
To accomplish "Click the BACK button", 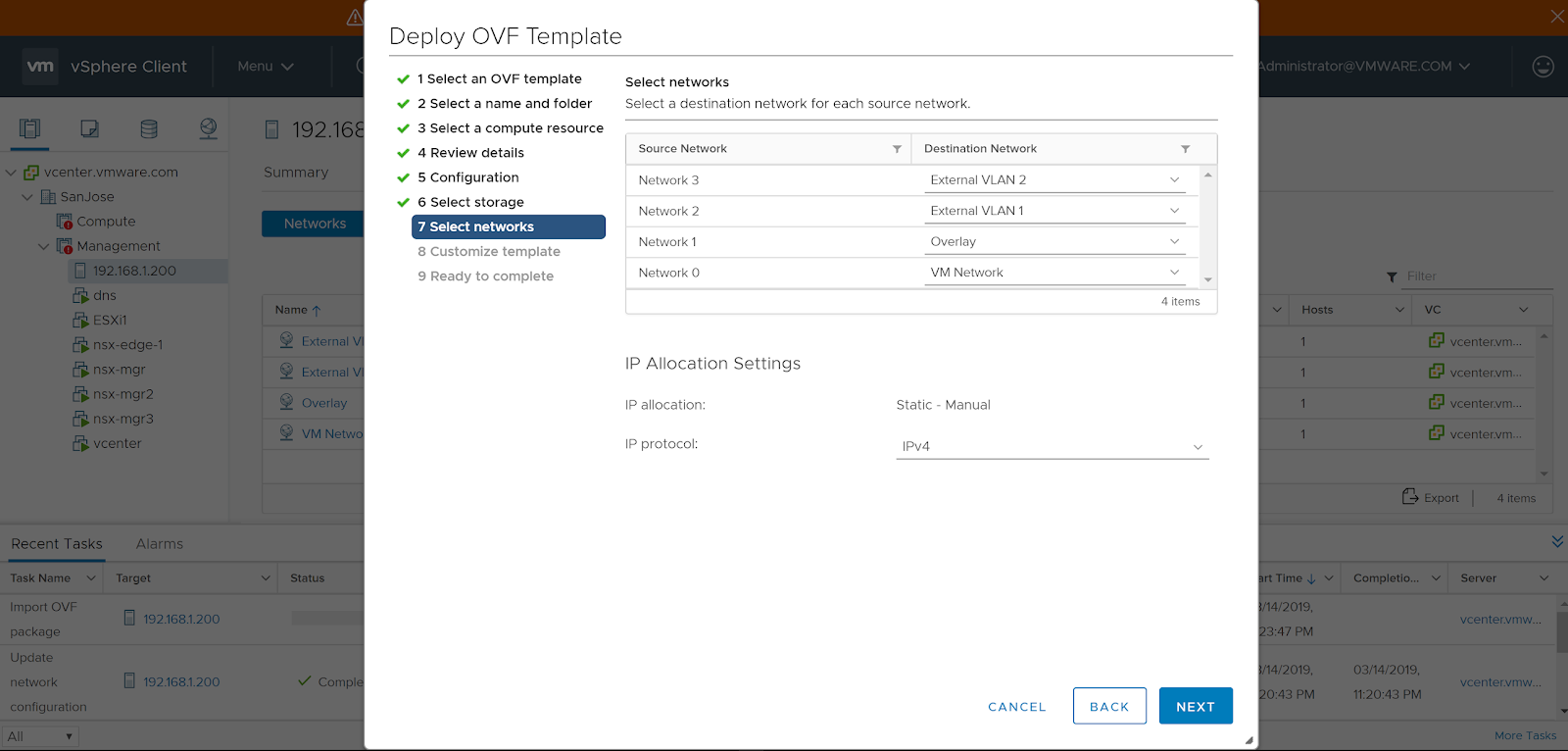I will point(1108,706).
